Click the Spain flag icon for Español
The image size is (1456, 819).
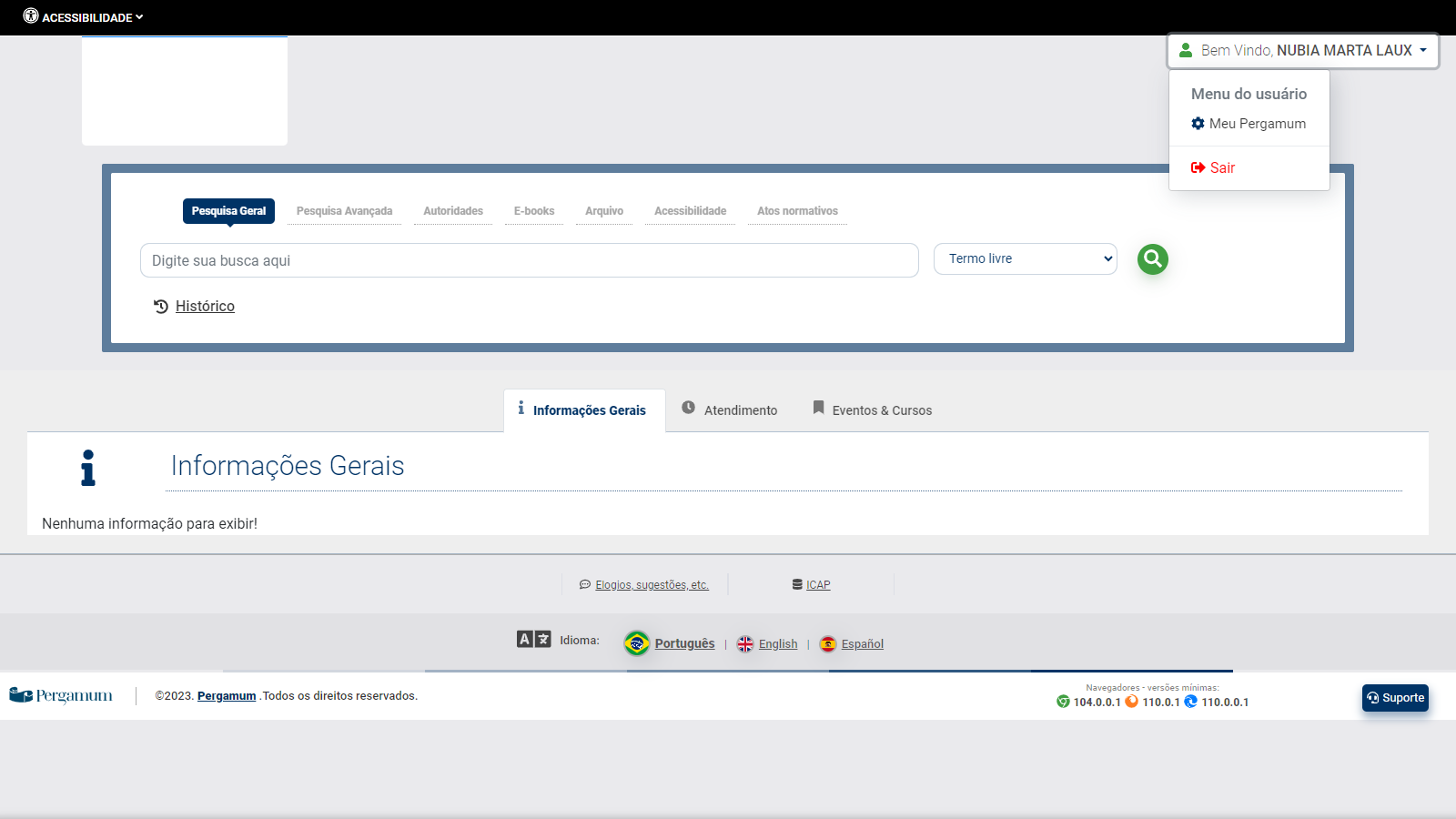[x=828, y=643]
